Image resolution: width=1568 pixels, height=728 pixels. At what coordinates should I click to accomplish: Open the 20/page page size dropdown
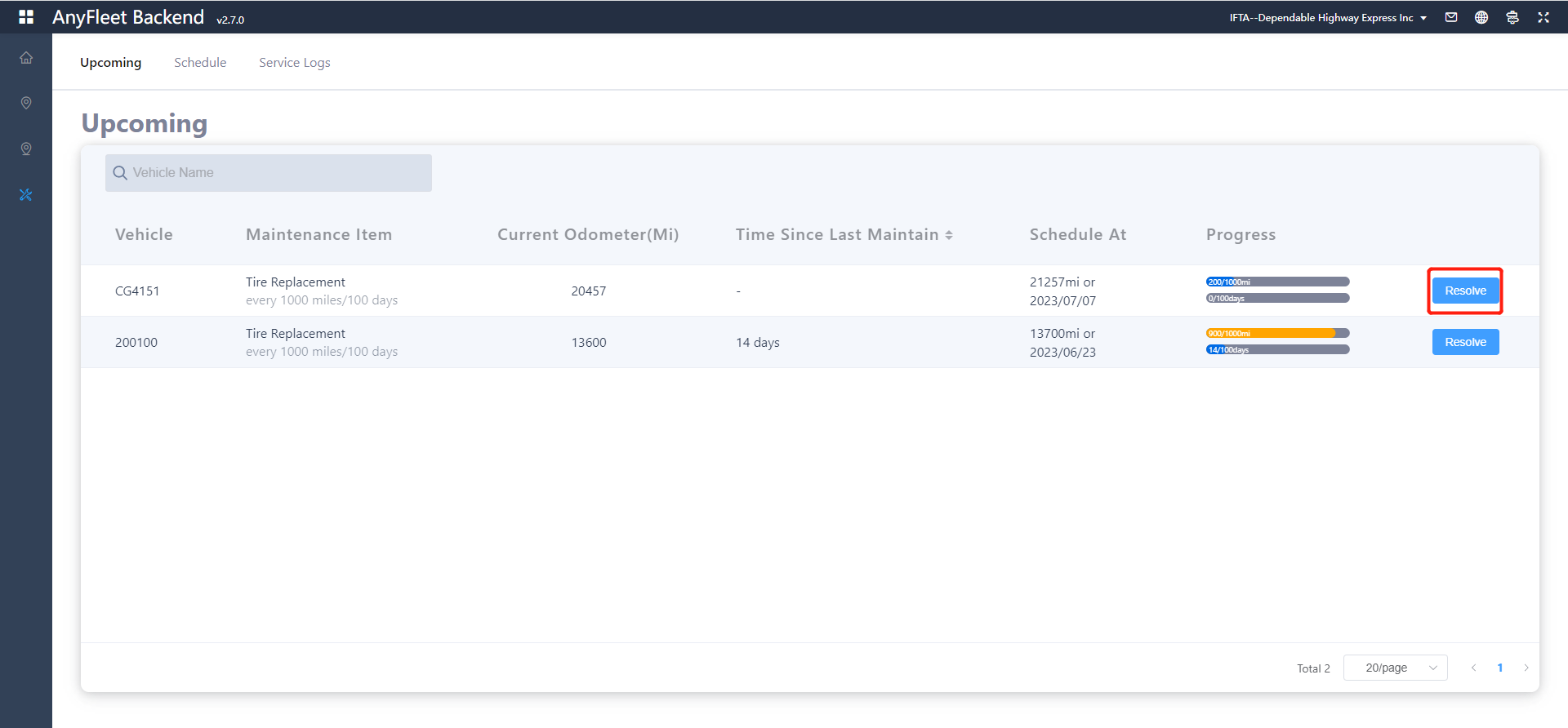(x=1395, y=668)
